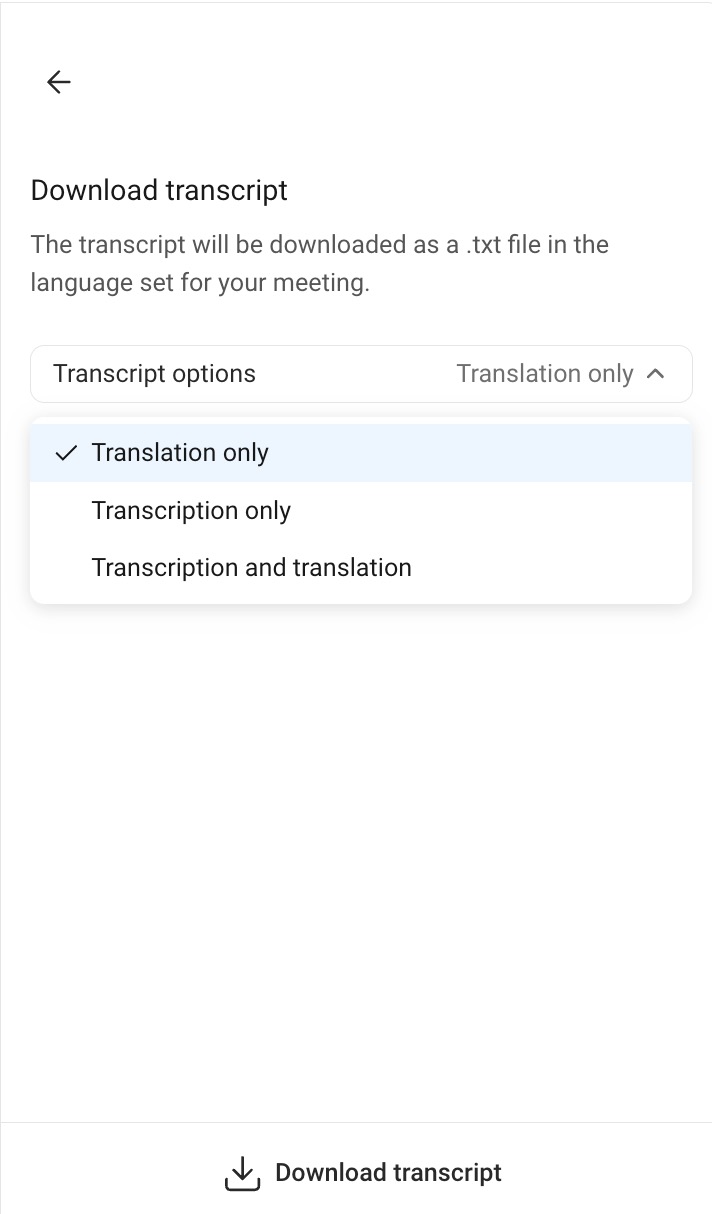Choose Transcription and translation option
The width and height of the screenshot is (712, 1214).
(251, 567)
